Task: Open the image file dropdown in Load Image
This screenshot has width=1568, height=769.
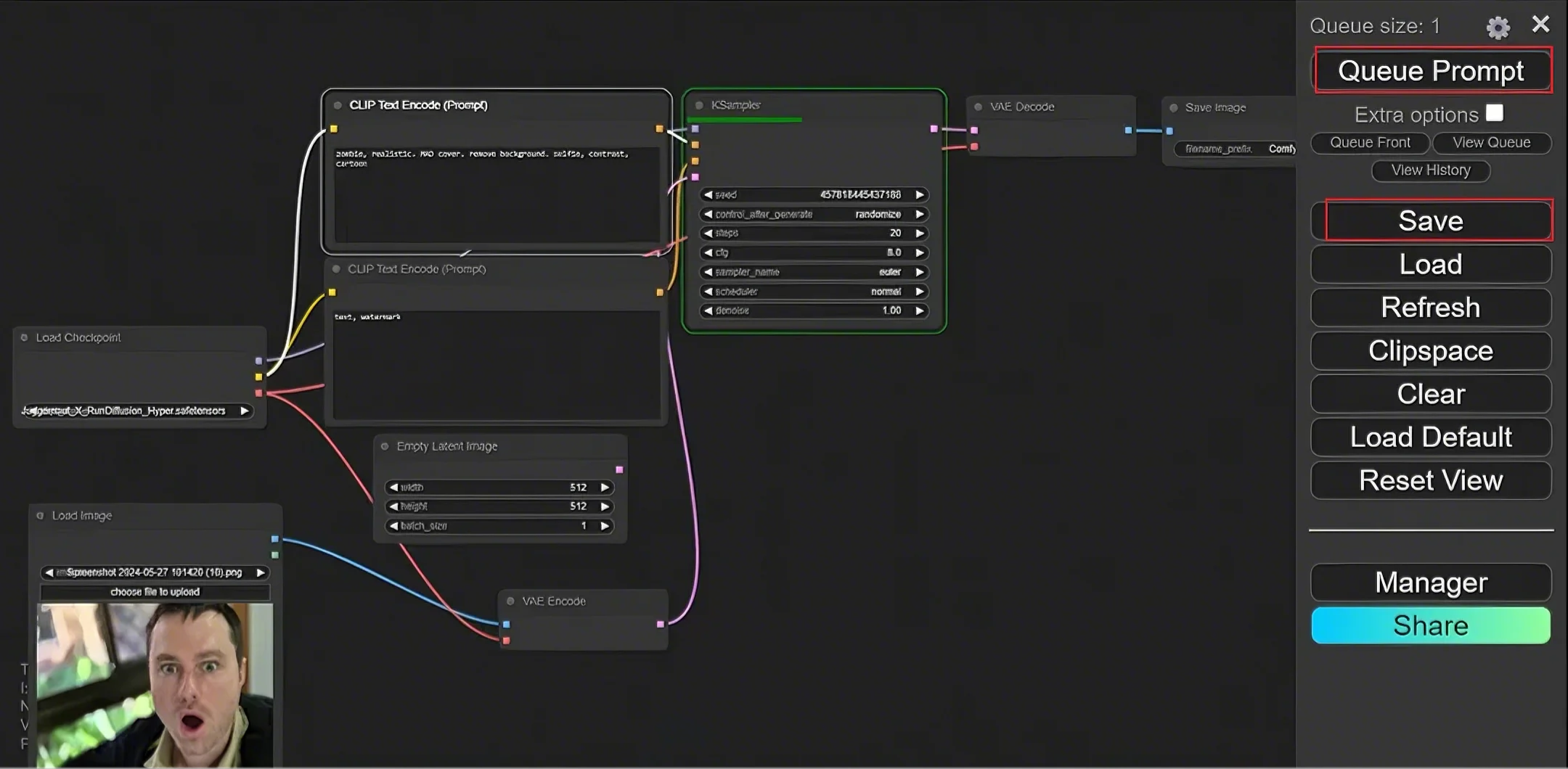Action: (x=155, y=572)
